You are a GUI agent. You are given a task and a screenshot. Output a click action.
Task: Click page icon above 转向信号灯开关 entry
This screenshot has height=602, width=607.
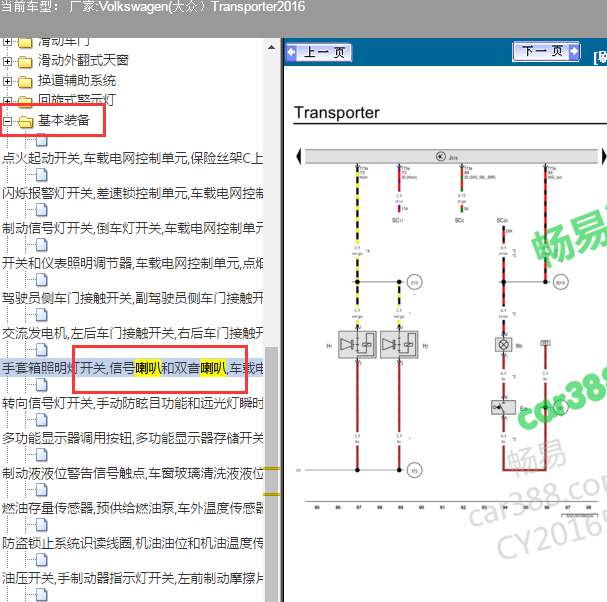point(42,385)
